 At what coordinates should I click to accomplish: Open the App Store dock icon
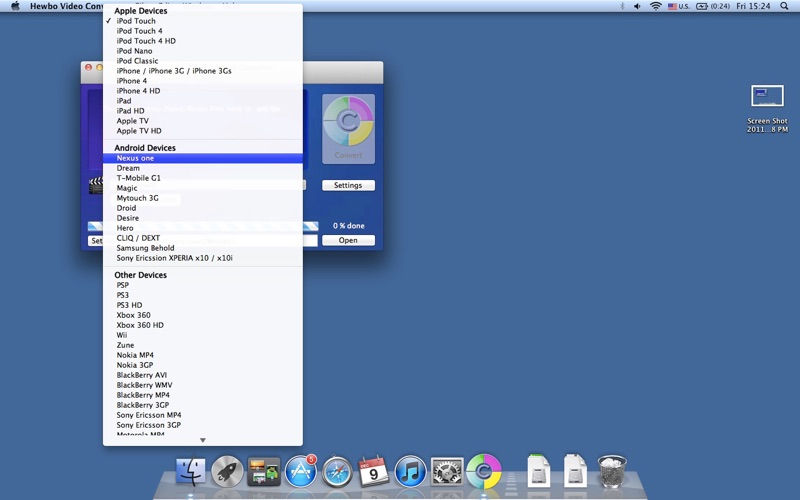[300, 470]
